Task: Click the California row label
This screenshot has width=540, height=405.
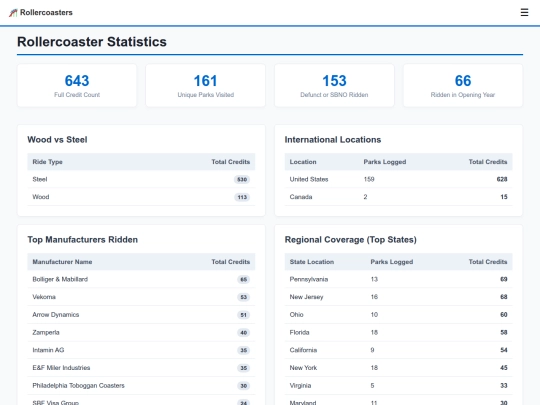Action: point(303,350)
